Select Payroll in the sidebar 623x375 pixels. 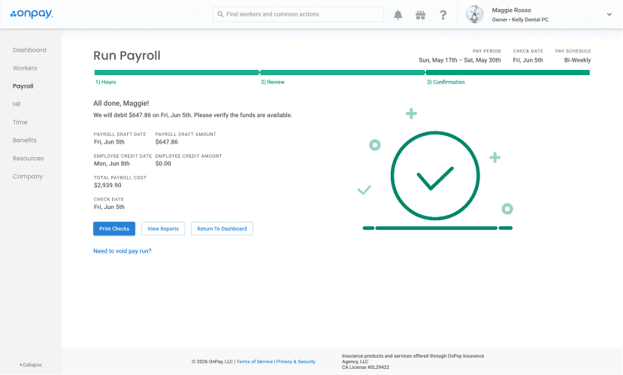[23, 86]
